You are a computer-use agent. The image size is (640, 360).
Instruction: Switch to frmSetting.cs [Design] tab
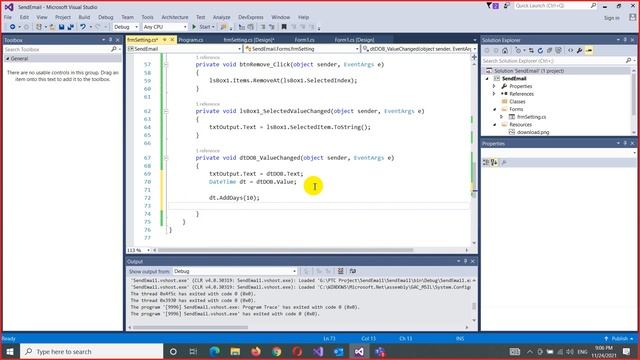click(x=249, y=40)
